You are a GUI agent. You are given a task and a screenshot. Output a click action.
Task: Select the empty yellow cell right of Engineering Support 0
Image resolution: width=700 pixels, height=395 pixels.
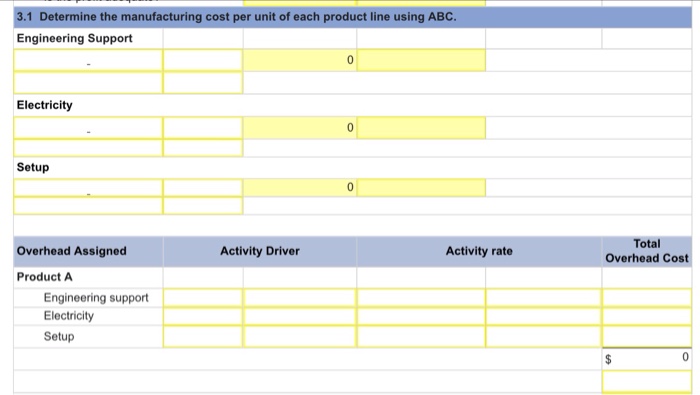point(421,60)
